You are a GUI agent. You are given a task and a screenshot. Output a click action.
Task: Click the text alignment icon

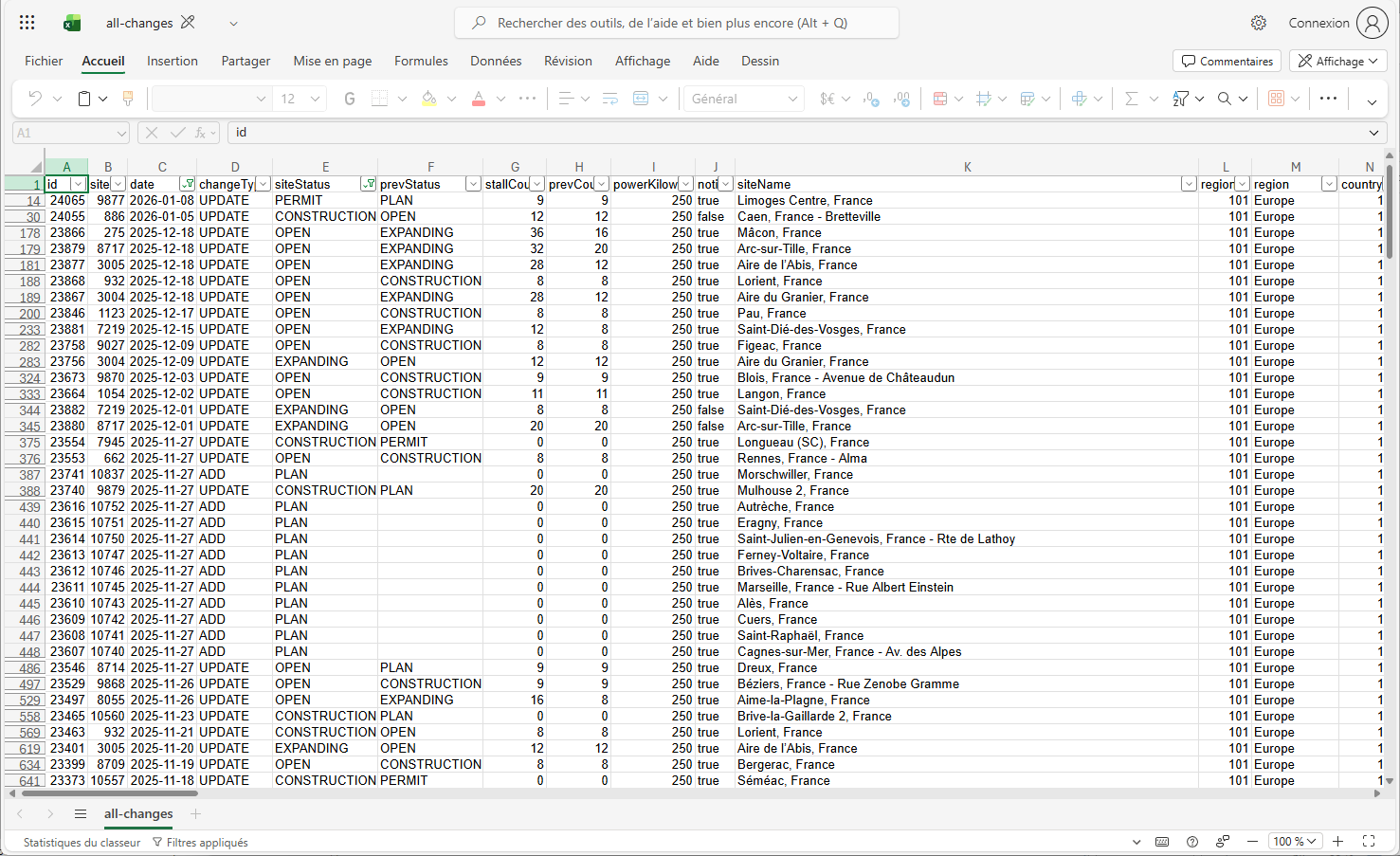click(566, 99)
